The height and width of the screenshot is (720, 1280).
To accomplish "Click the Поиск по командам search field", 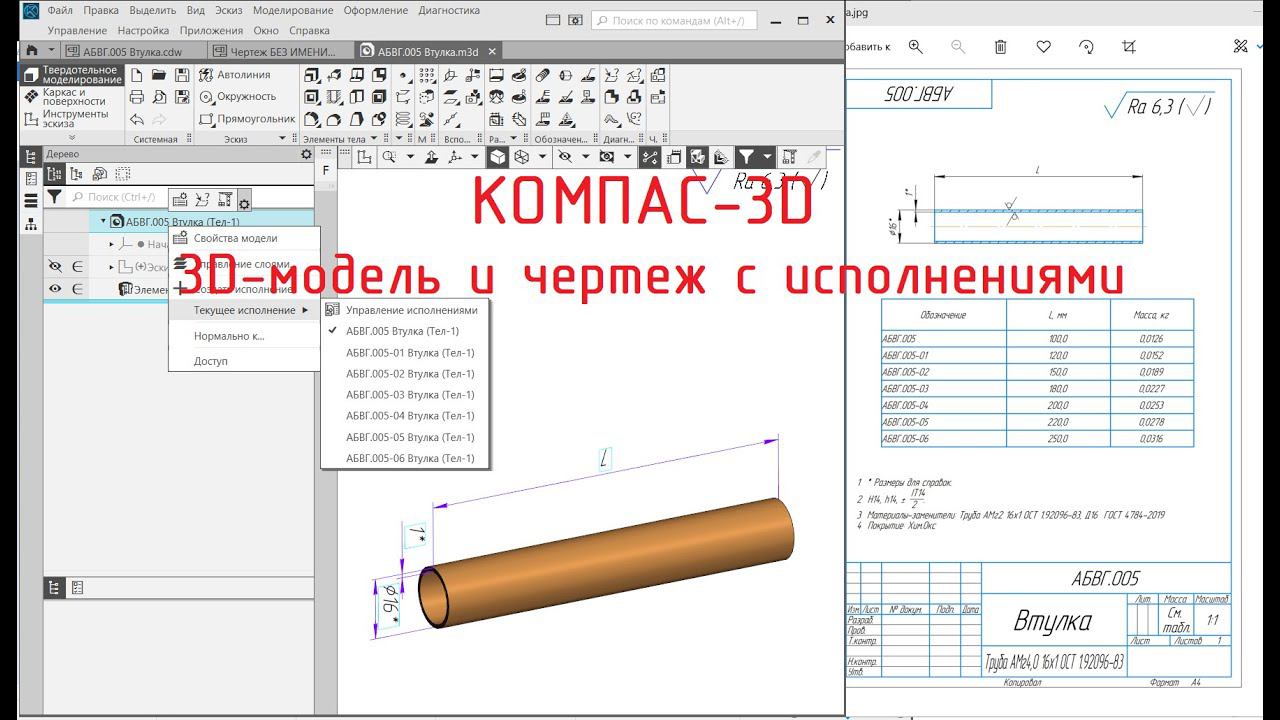I will tap(673, 20).
